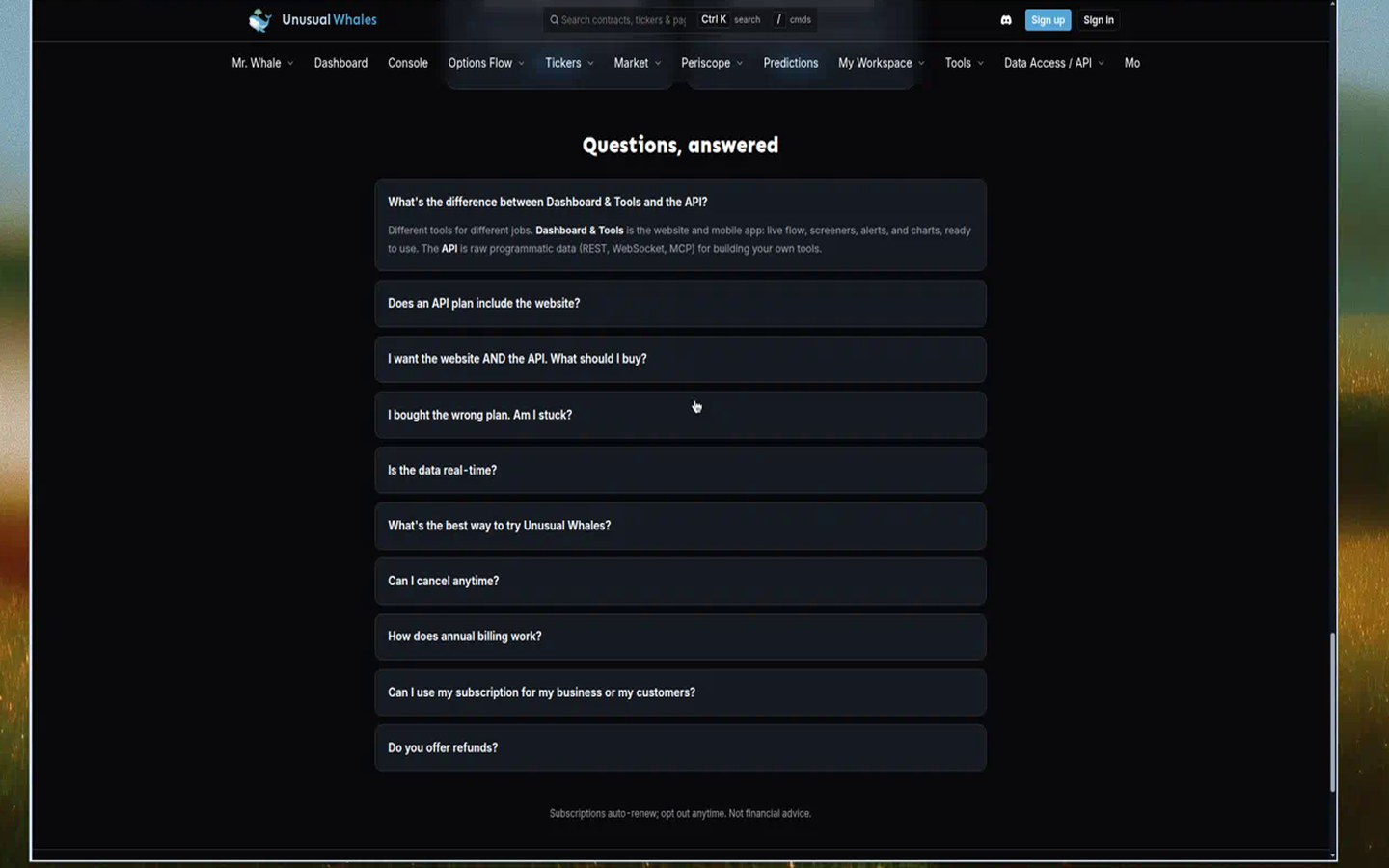
Task: Expand 'How does annual billing work?' question
Action: tap(680, 637)
